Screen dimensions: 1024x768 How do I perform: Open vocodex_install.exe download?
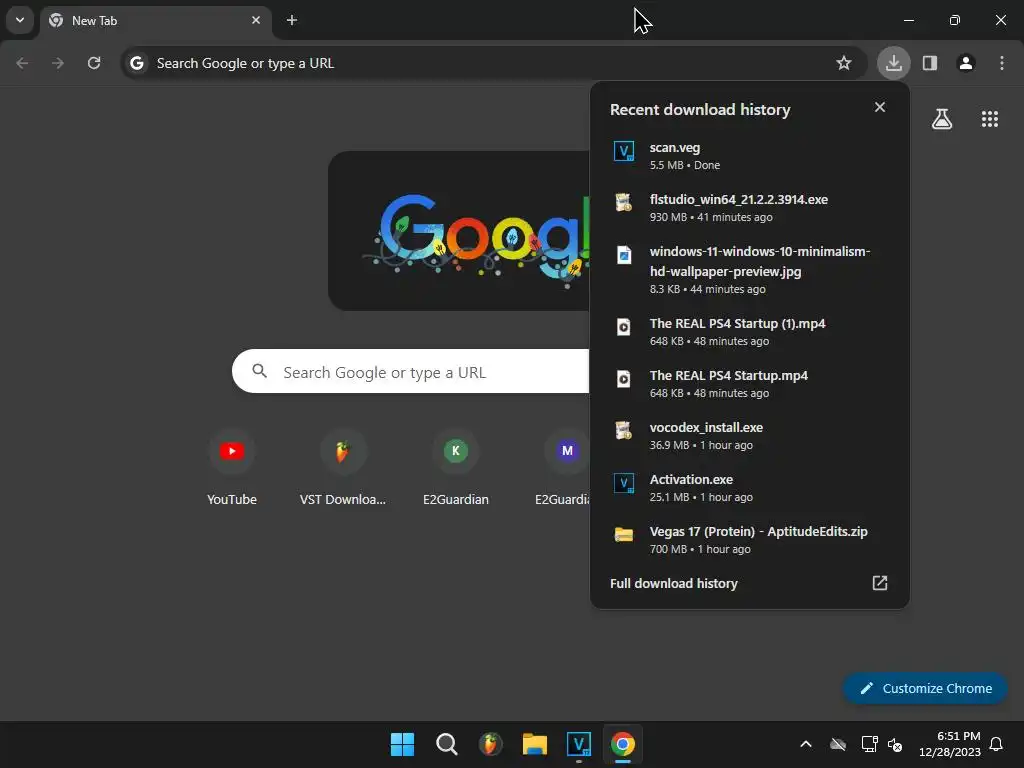click(x=750, y=436)
